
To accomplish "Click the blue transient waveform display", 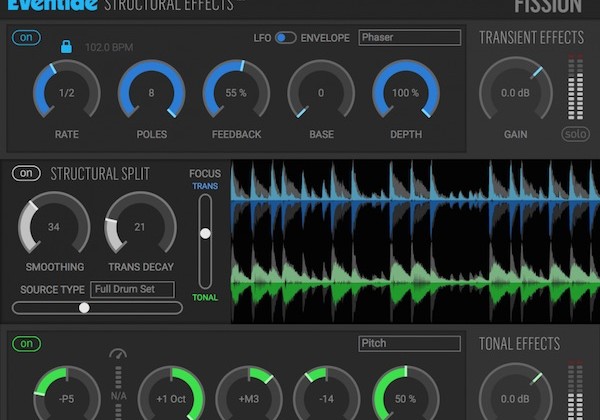I will point(415,200).
